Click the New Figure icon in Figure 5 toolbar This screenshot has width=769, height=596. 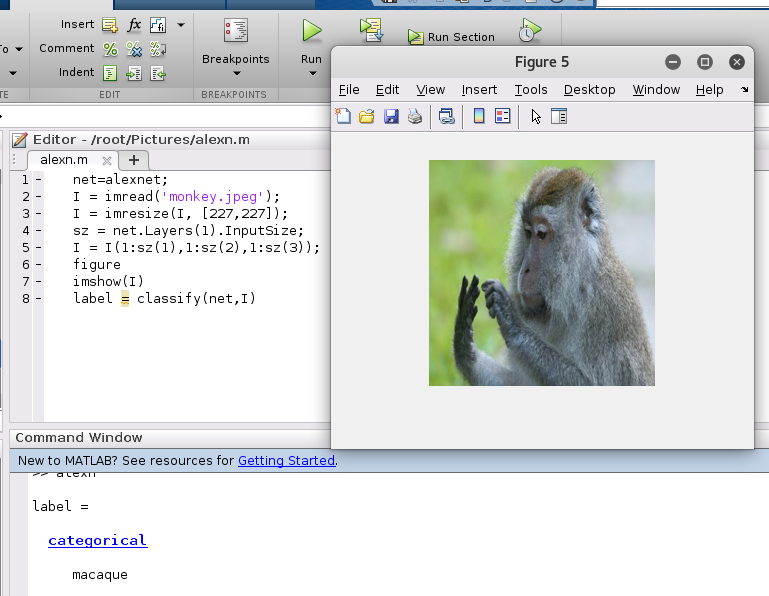click(343, 117)
